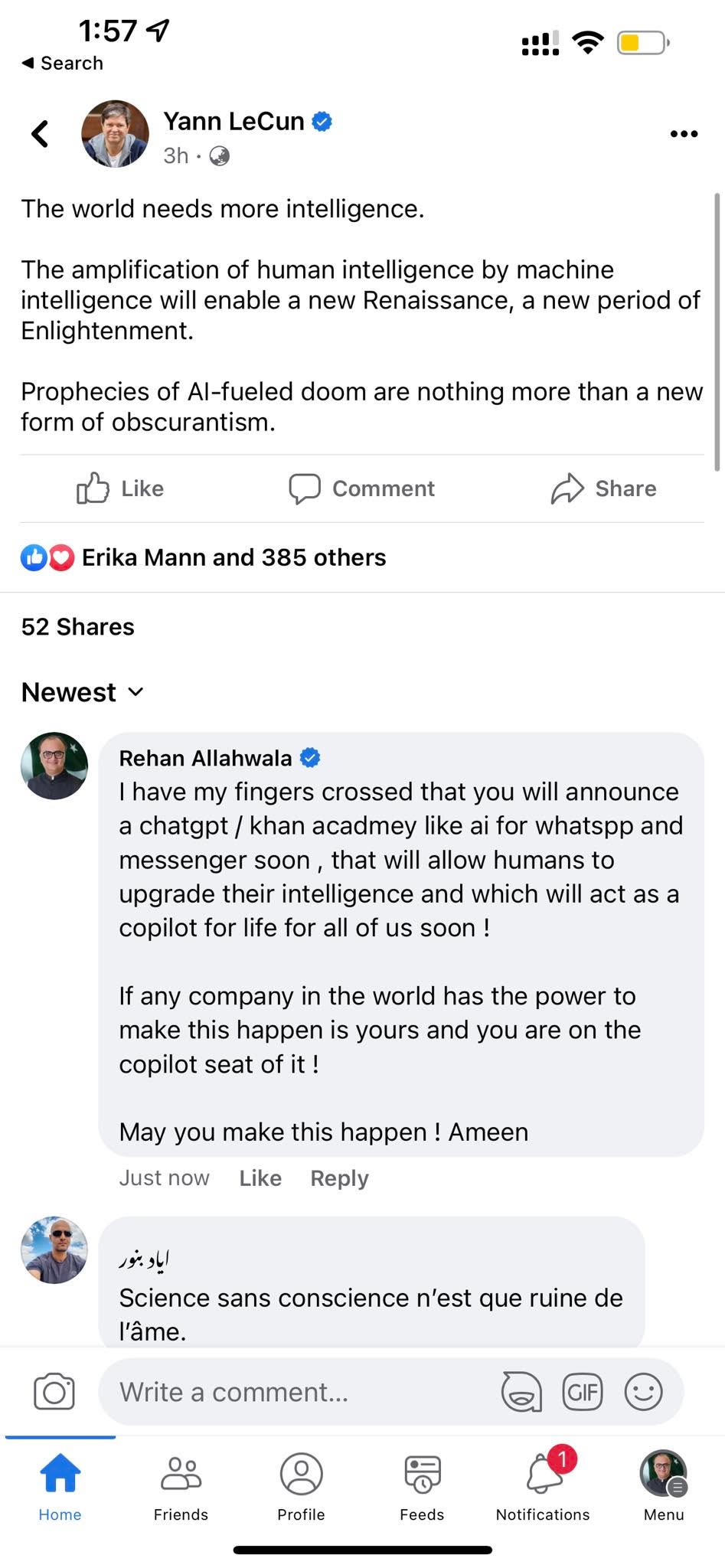Click the globe public privacy icon
This screenshot has height=1568, width=725.
[220, 156]
